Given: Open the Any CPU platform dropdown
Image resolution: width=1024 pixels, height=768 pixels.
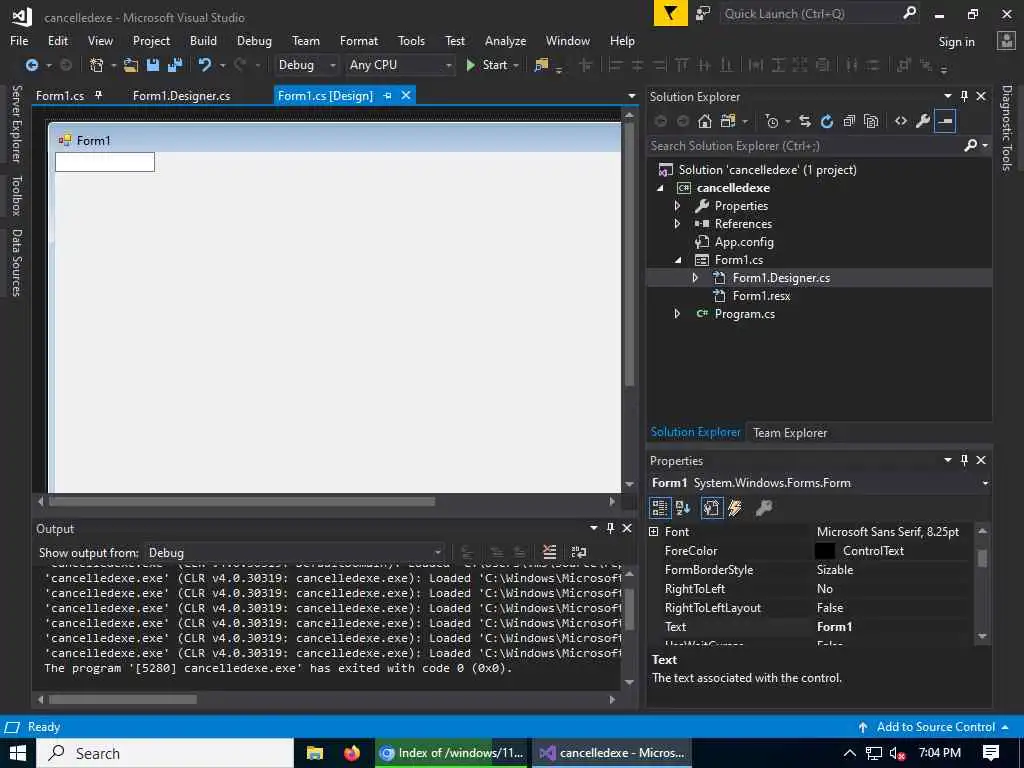Looking at the screenshot, I should pyautogui.click(x=448, y=65).
